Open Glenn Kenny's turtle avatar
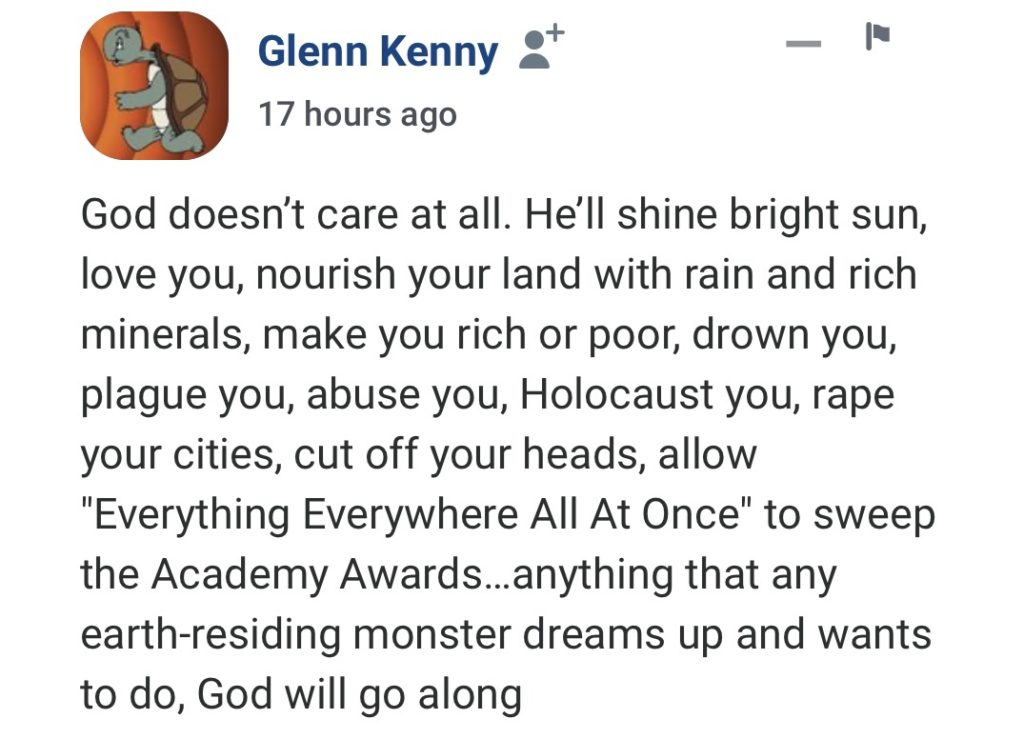1024x739 pixels. [x=154, y=85]
